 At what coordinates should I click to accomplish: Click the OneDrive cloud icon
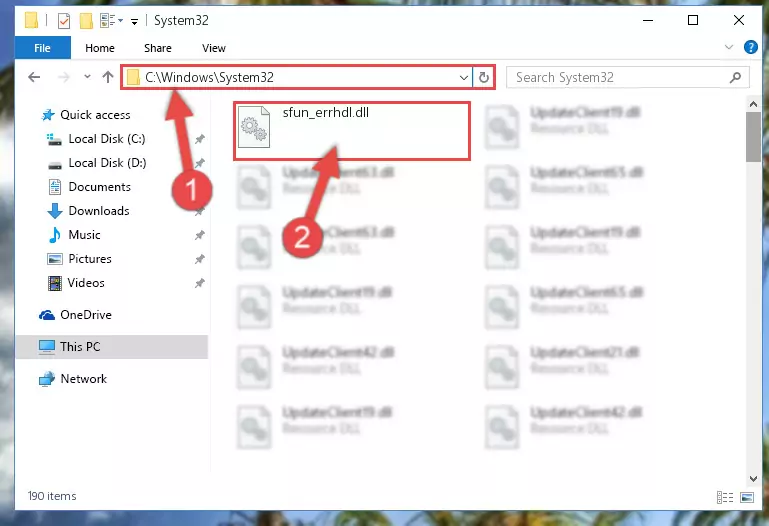[47, 315]
